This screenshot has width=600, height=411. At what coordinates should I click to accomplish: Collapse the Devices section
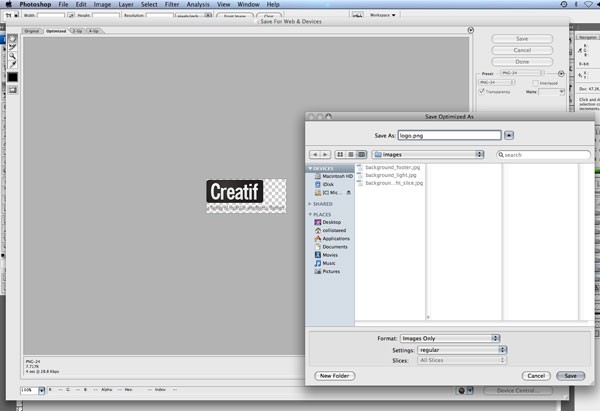click(x=310, y=168)
